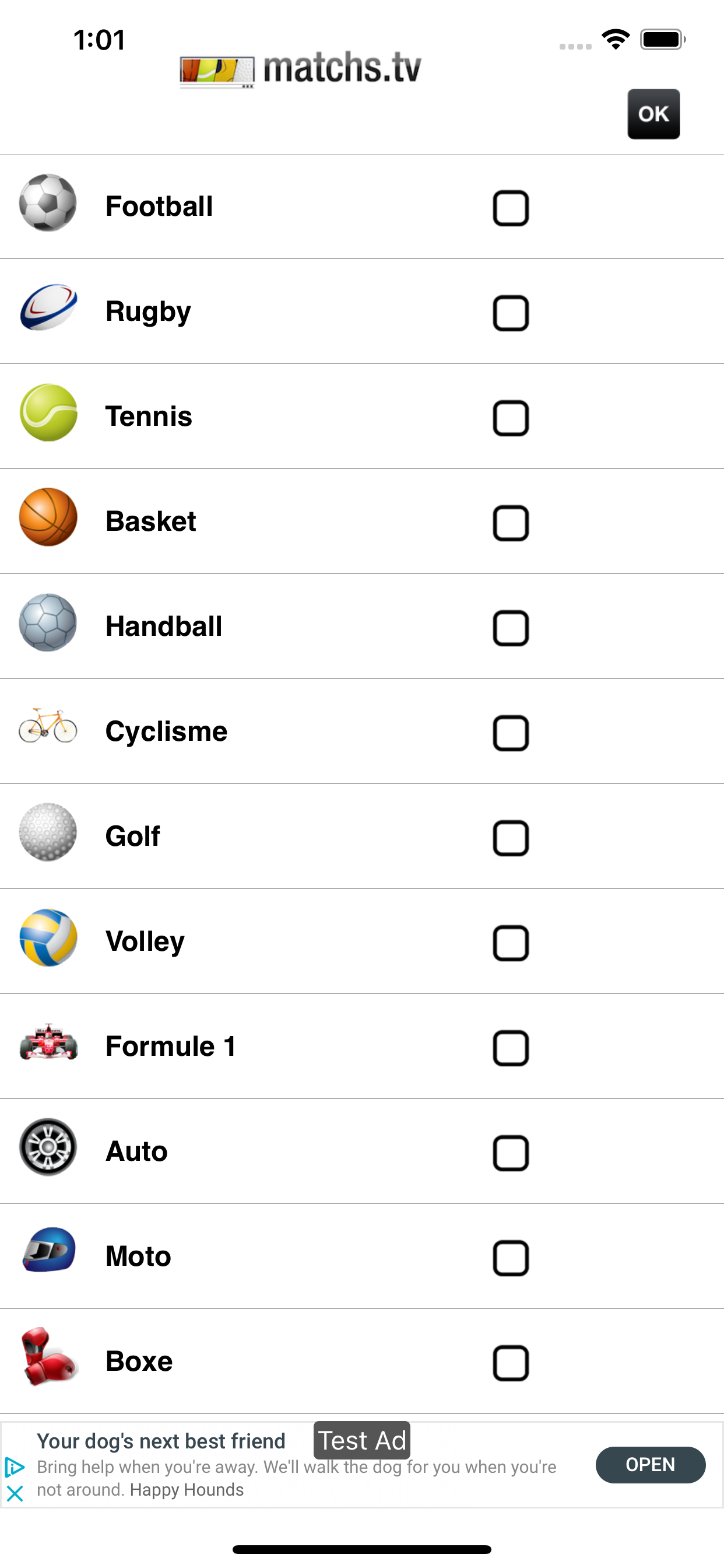Screen dimensions: 724x1568
Task: Tap the matchs.tv logo
Action: pos(301,69)
